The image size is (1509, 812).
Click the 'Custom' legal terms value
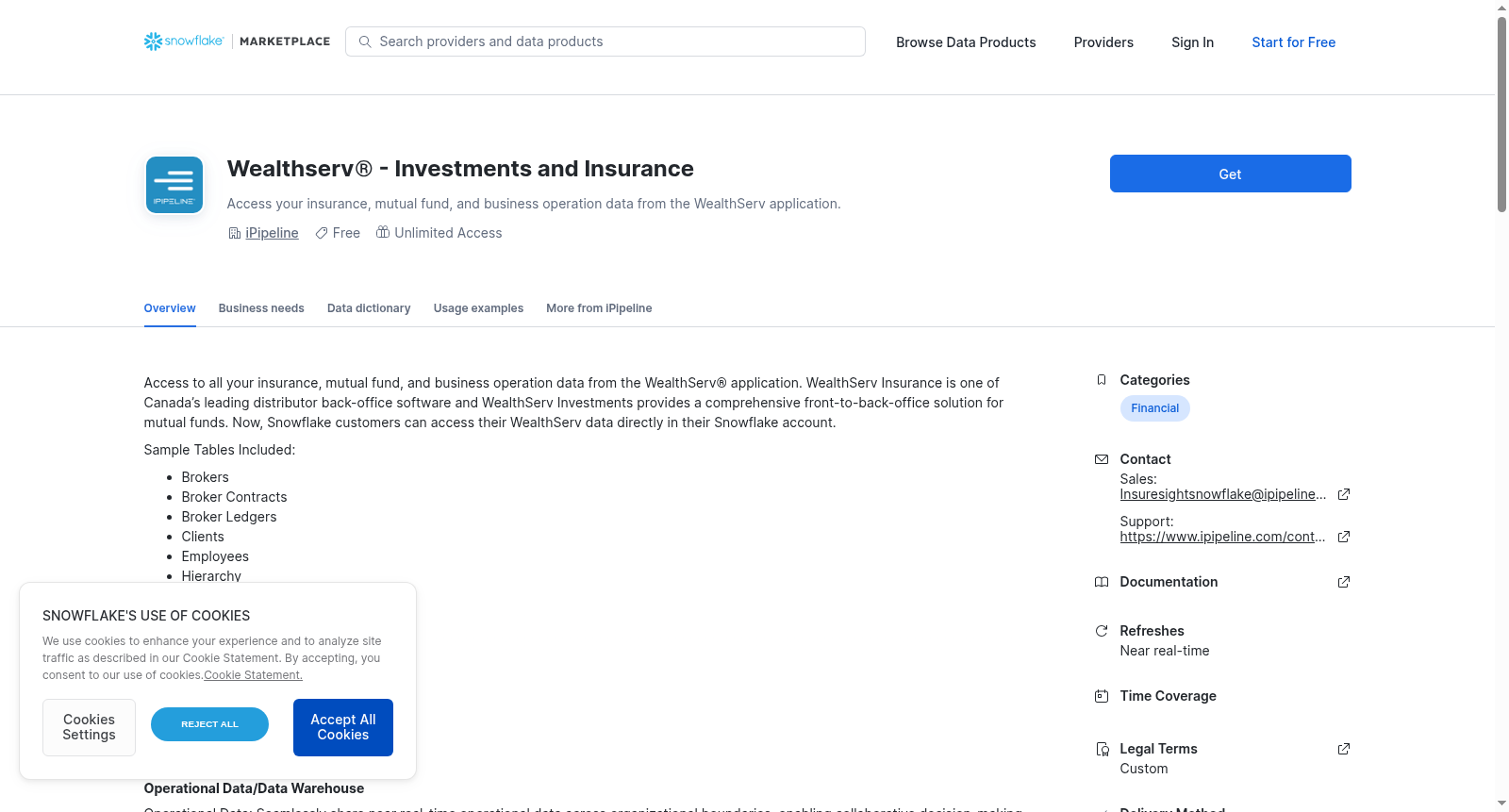click(x=1144, y=769)
